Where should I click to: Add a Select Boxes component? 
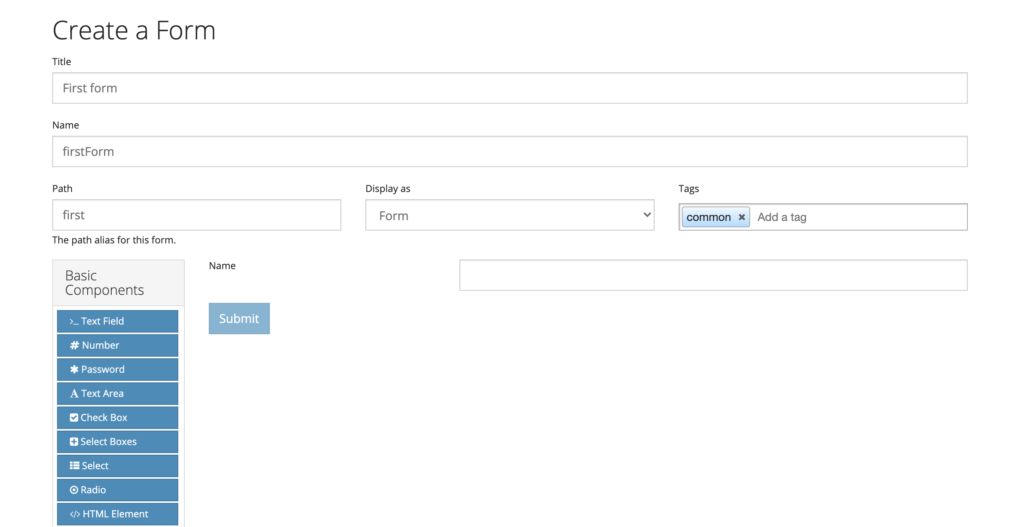pyautogui.click(x=118, y=442)
